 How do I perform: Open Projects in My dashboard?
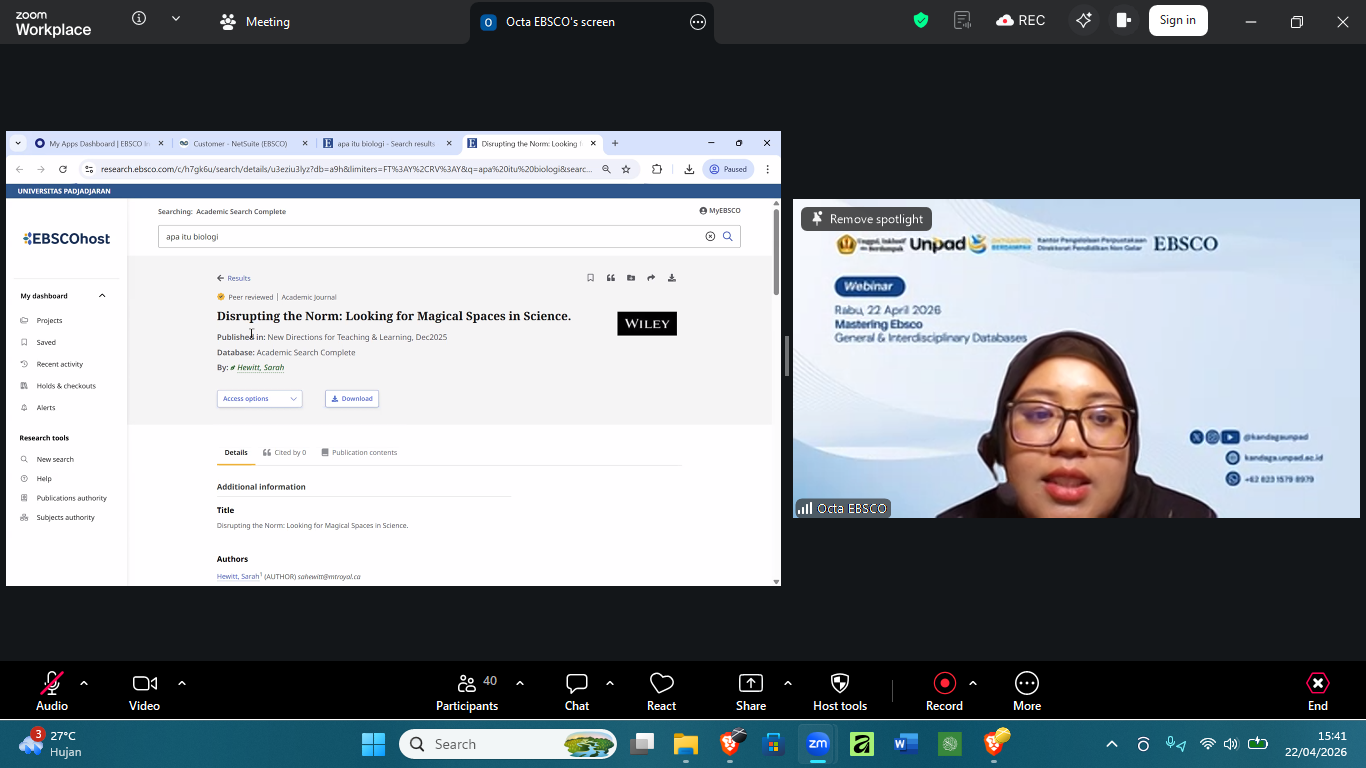coord(49,321)
